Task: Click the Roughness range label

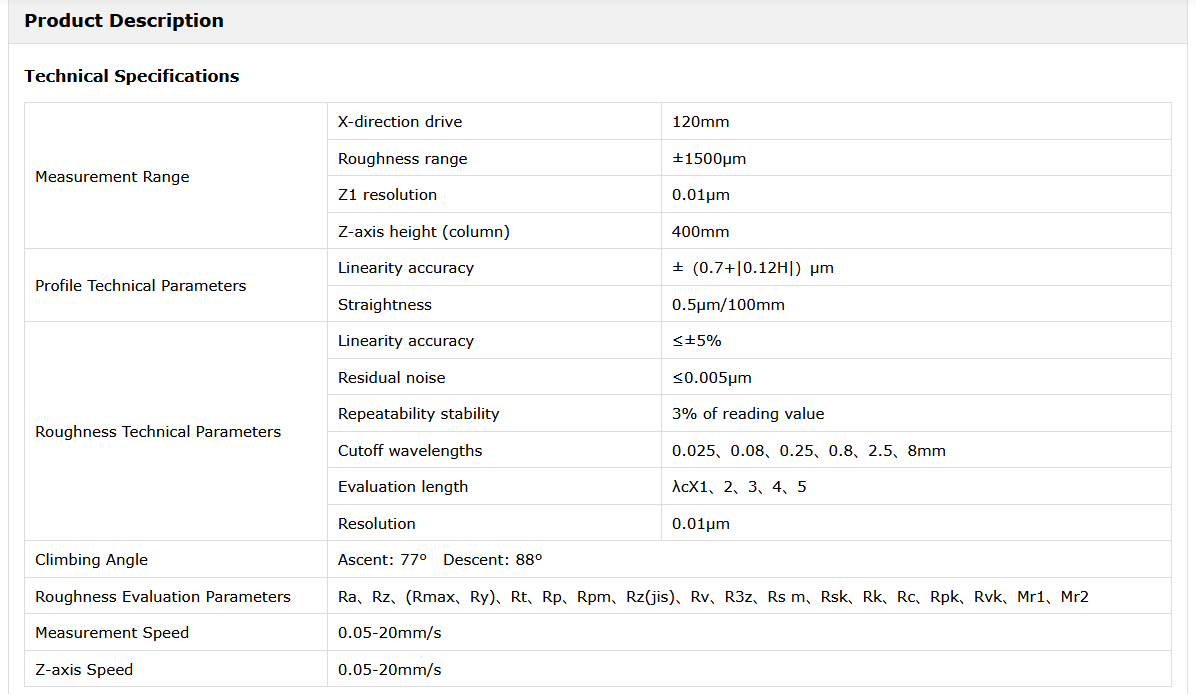Action: point(402,159)
